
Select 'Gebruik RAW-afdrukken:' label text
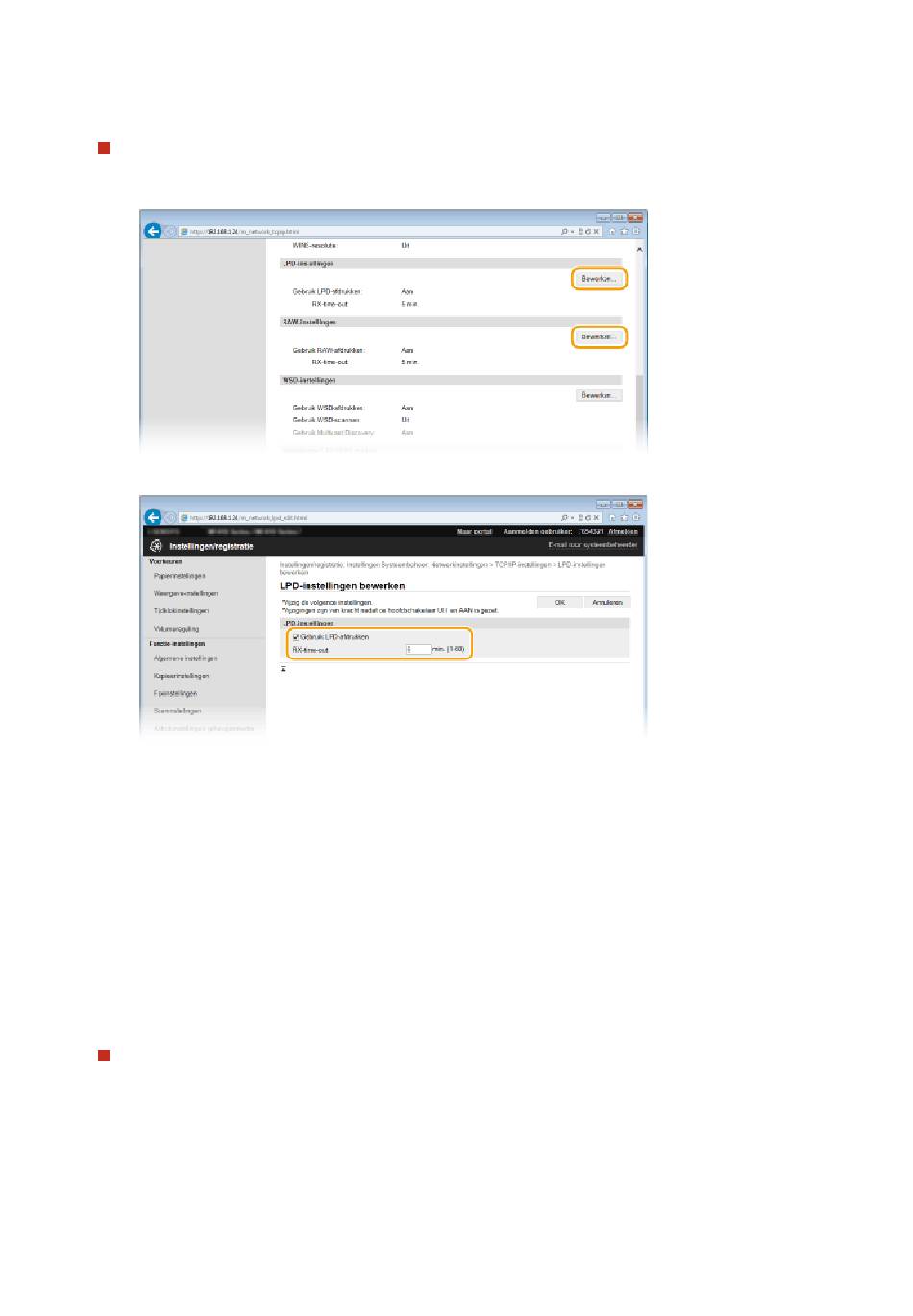tap(329, 350)
